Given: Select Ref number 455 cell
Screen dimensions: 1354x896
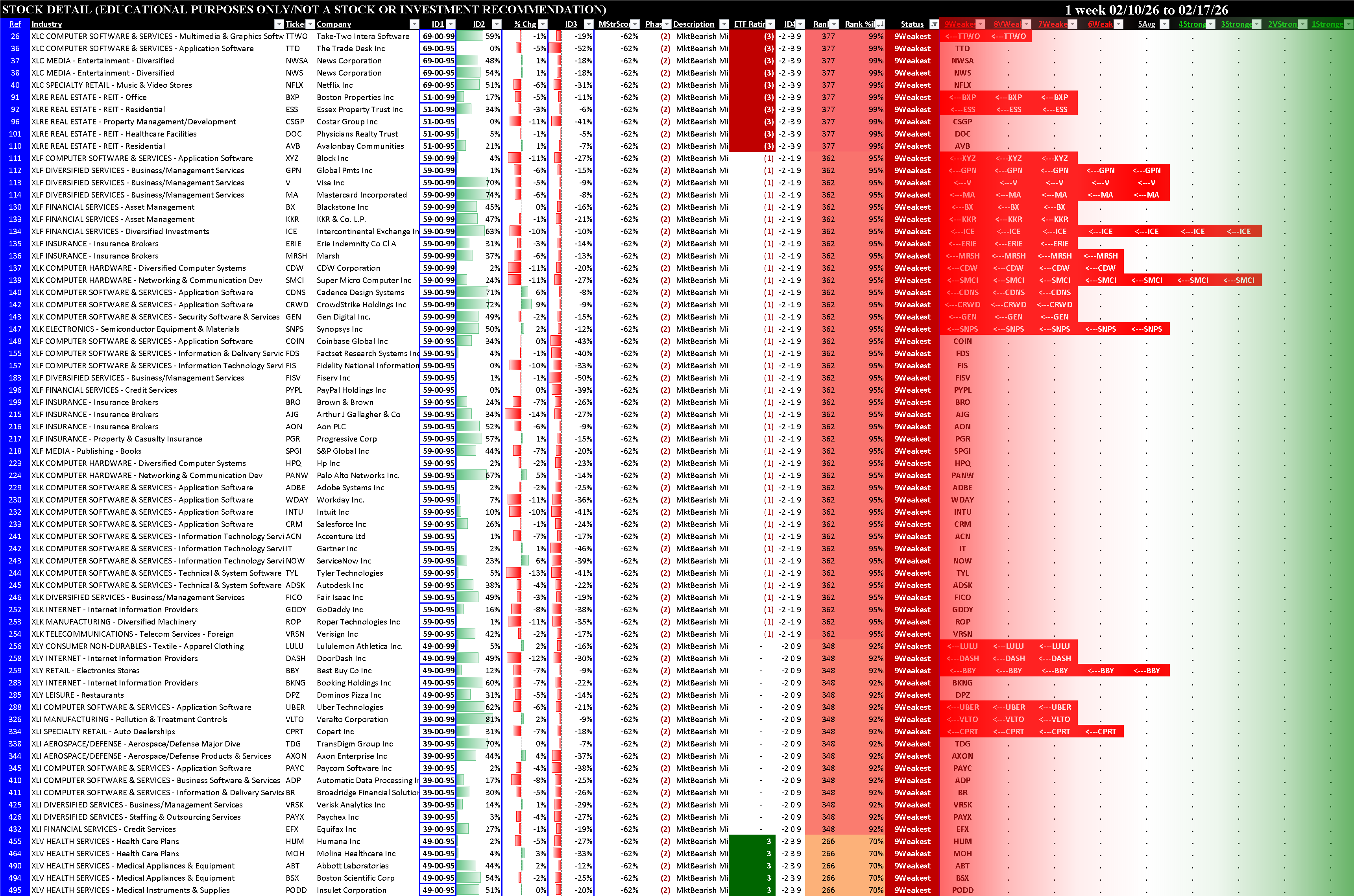Looking at the screenshot, I should [x=15, y=841].
